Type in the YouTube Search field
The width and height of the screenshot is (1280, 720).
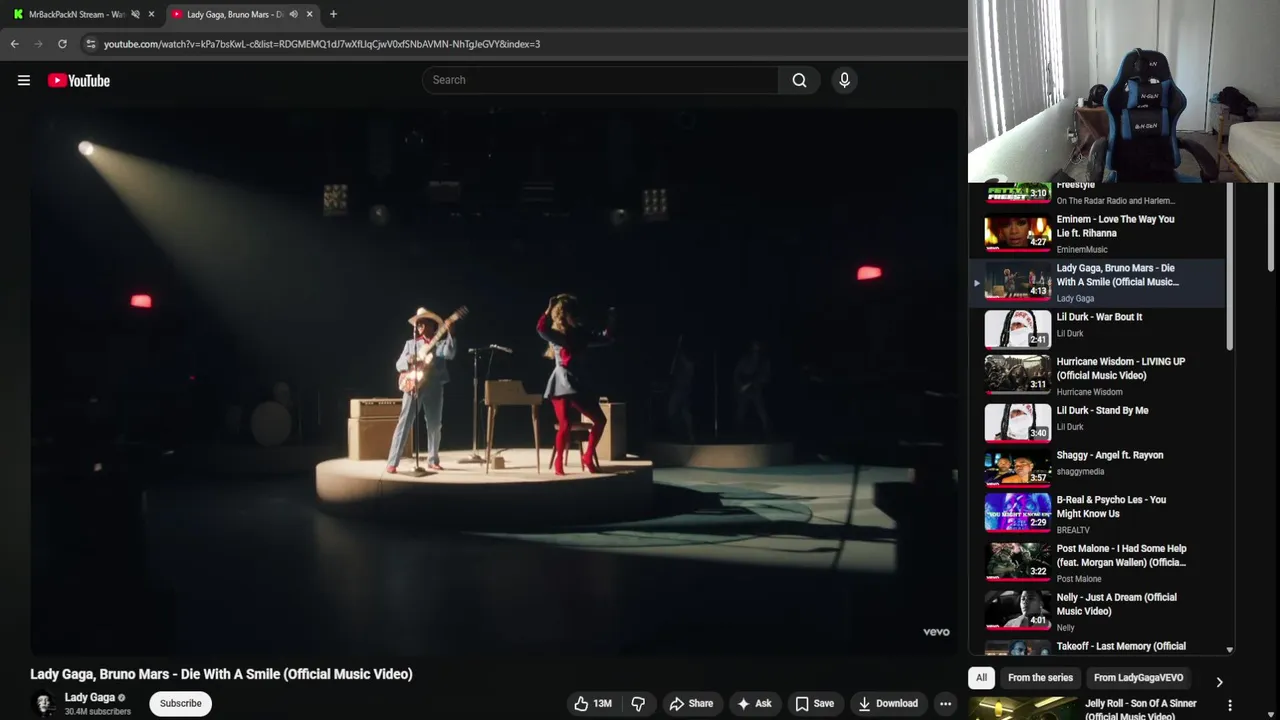pyautogui.click(x=600, y=80)
